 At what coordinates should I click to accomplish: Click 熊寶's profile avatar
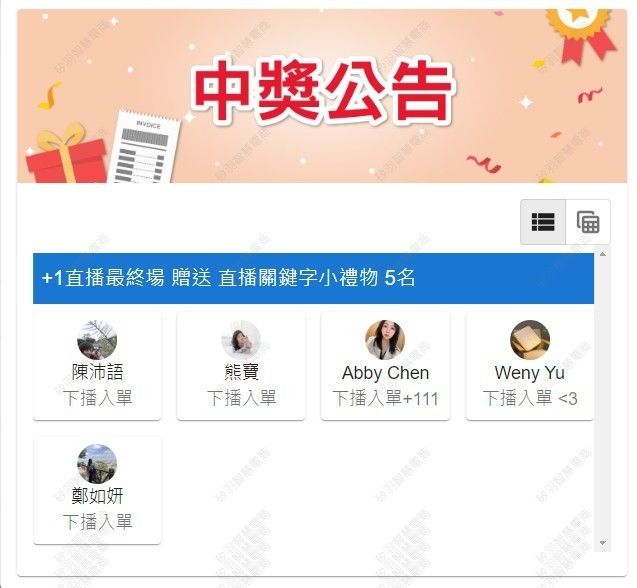point(241,340)
